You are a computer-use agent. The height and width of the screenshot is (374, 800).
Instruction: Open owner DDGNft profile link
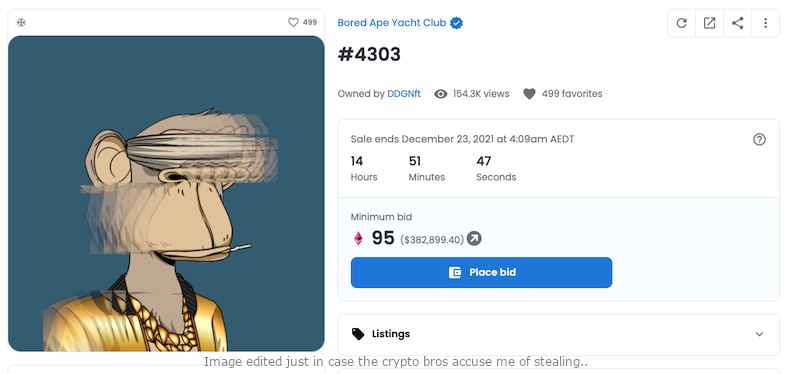(x=404, y=94)
